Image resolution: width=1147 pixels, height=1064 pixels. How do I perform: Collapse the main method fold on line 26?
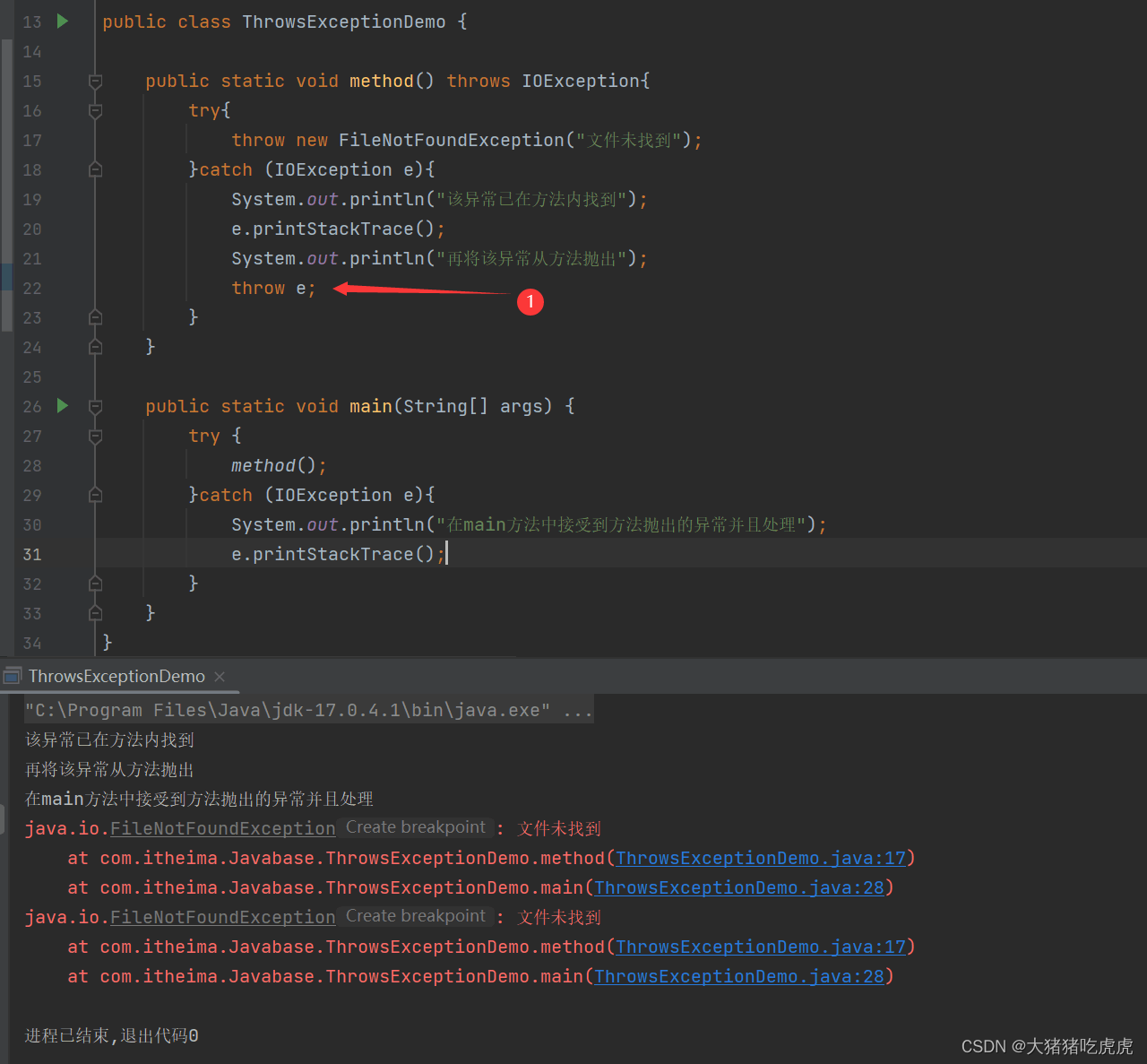[x=95, y=407]
